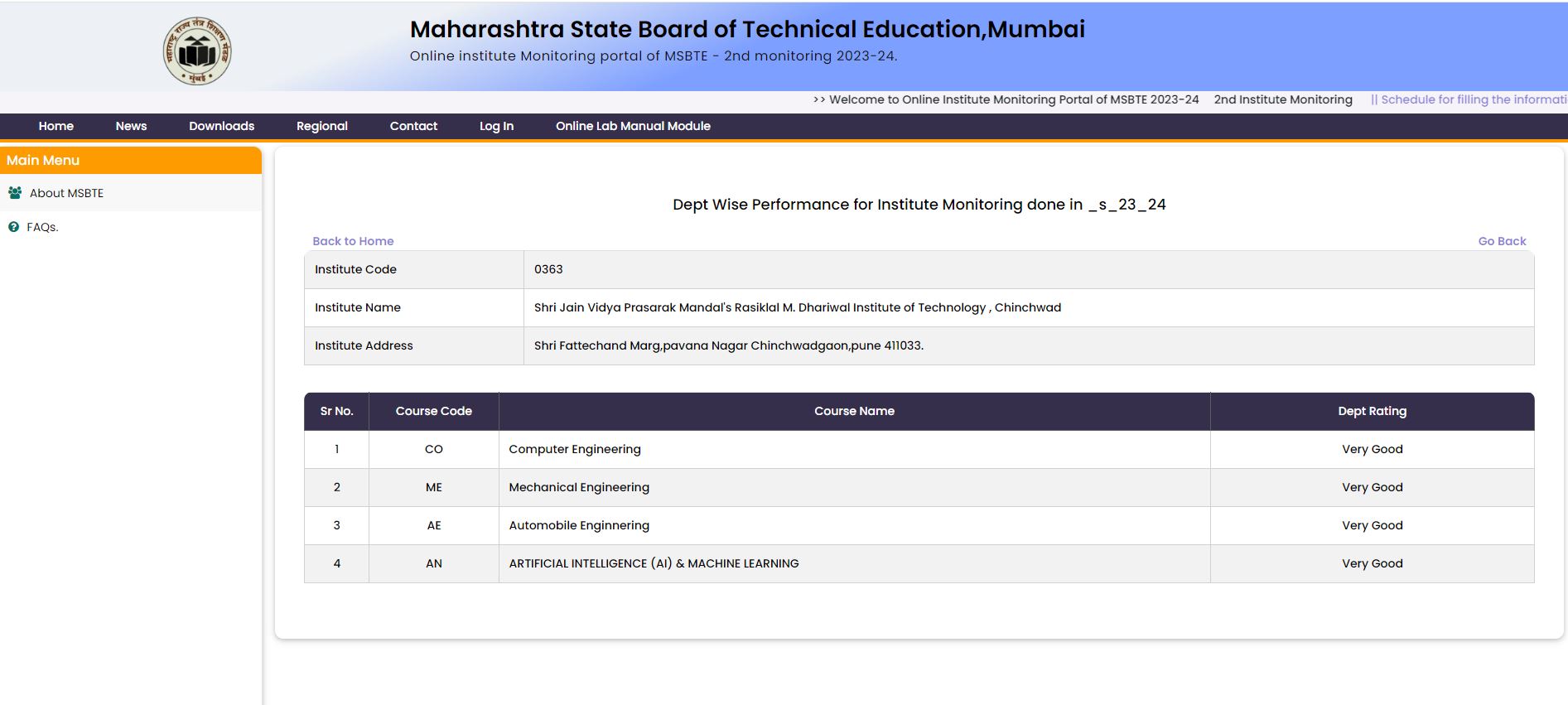Select course code ME cell

tap(434, 487)
